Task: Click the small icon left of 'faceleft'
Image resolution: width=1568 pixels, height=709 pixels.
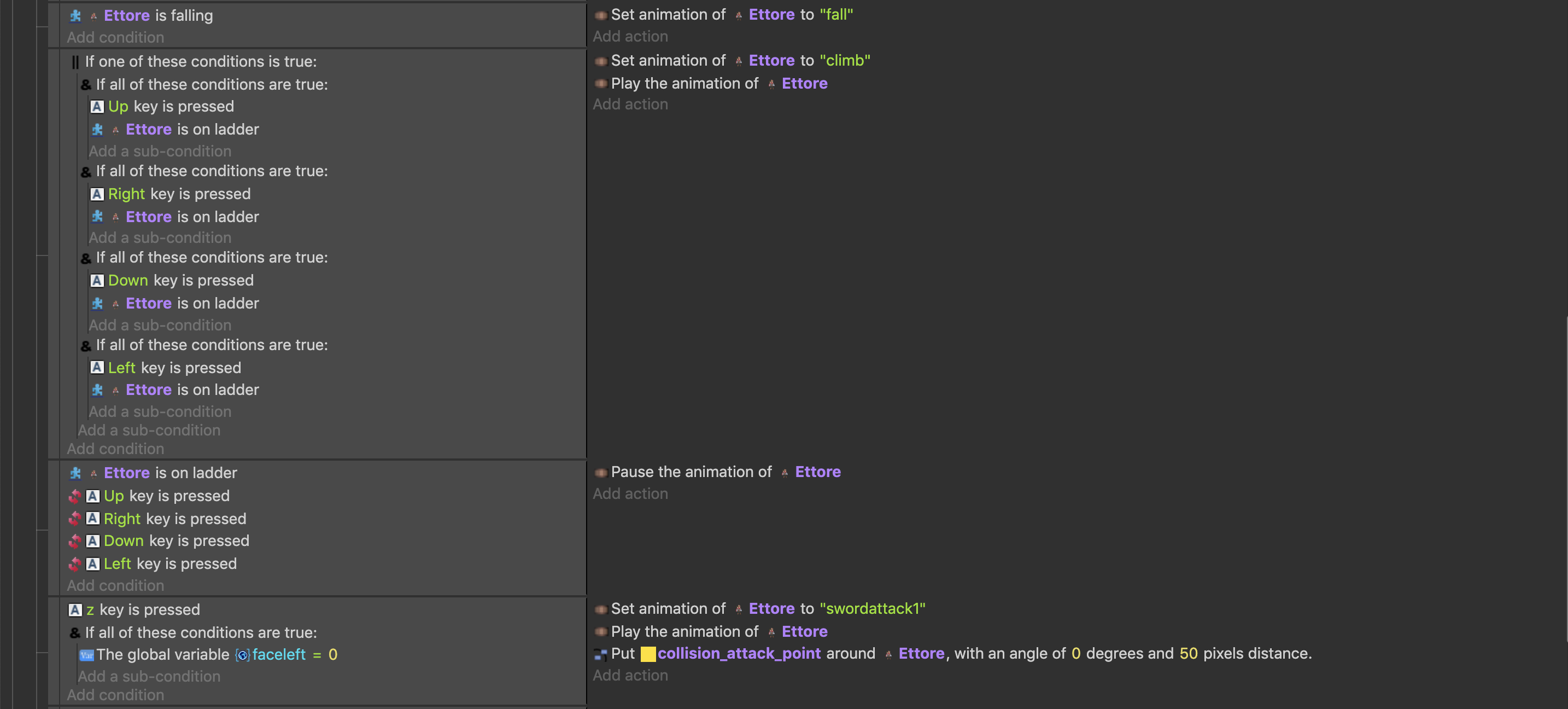Action: coord(242,655)
